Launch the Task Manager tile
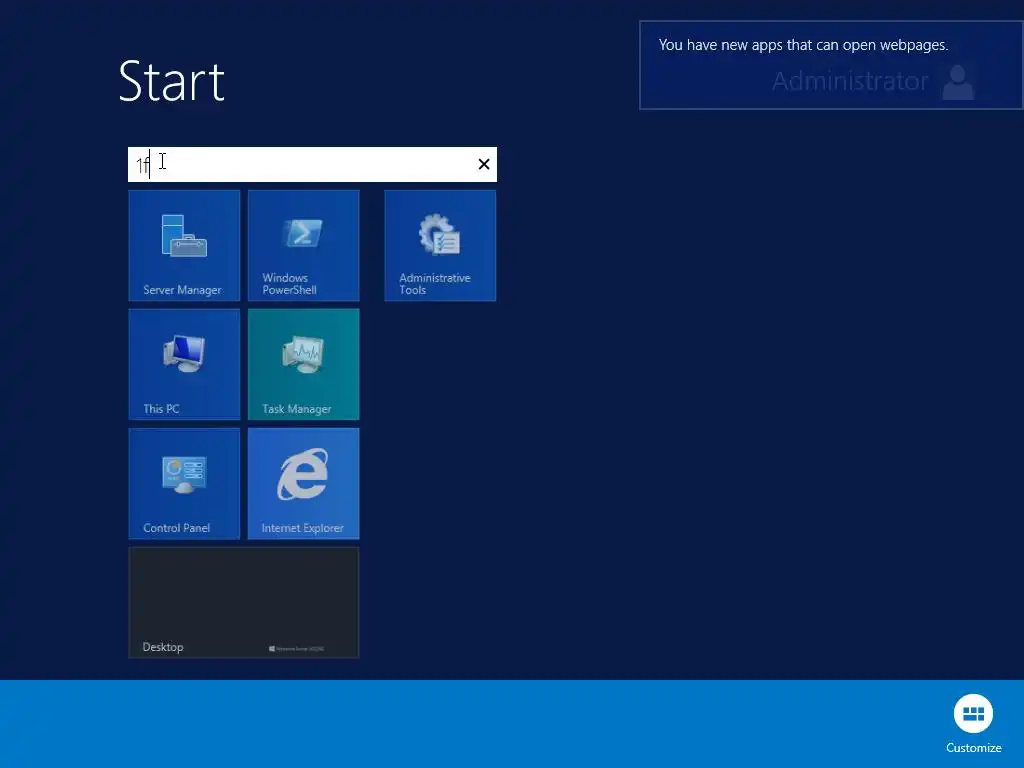The width and height of the screenshot is (1024, 768). 304,364
